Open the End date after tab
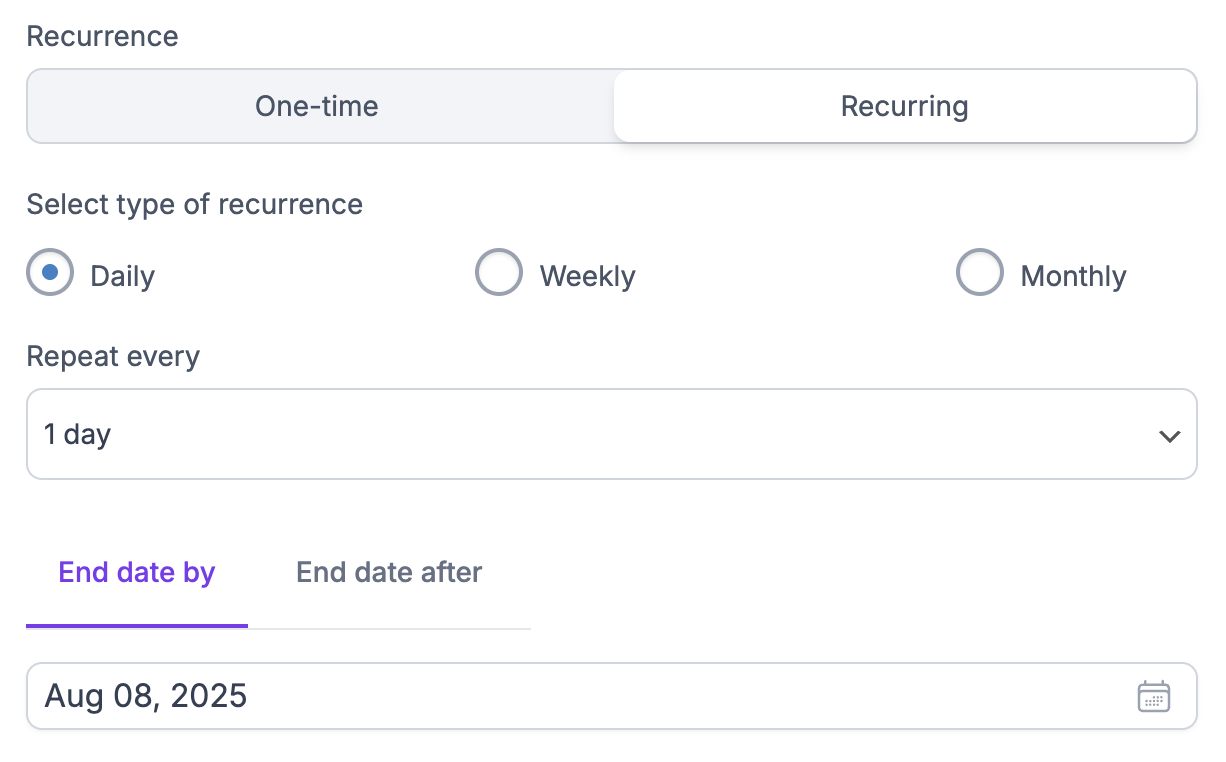1226x762 pixels. (x=389, y=572)
